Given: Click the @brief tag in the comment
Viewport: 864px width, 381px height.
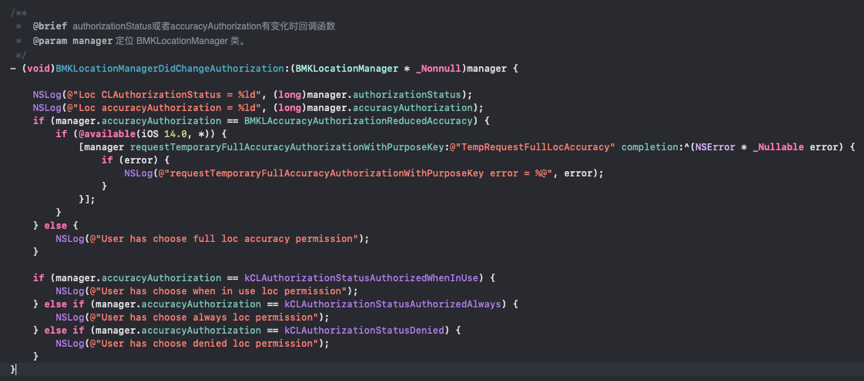Looking at the screenshot, I should tap(50, 27).
